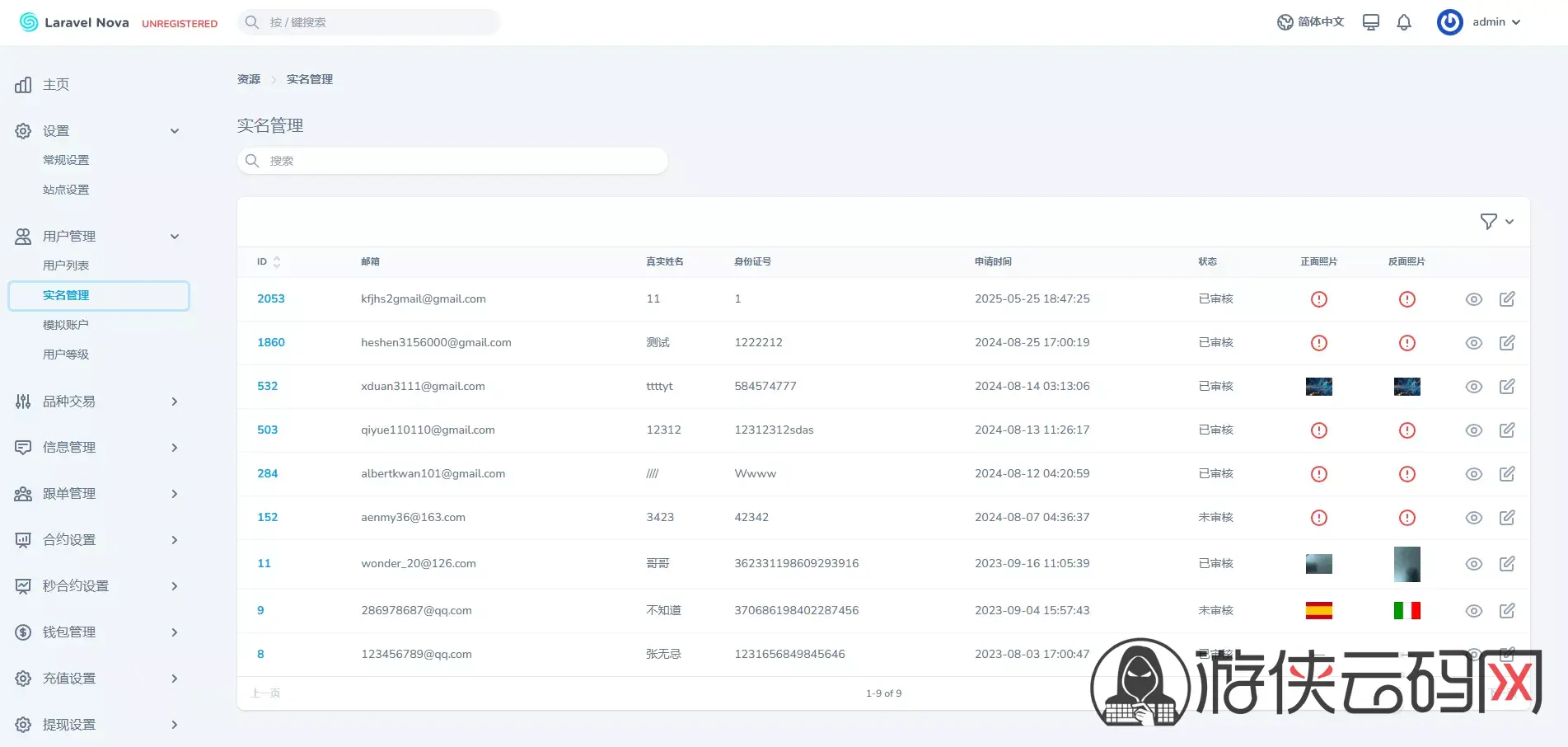This screenshot has height=747, width=1568.
Task: Select 用户列表 in the sidebar
Action: point(66,265)
